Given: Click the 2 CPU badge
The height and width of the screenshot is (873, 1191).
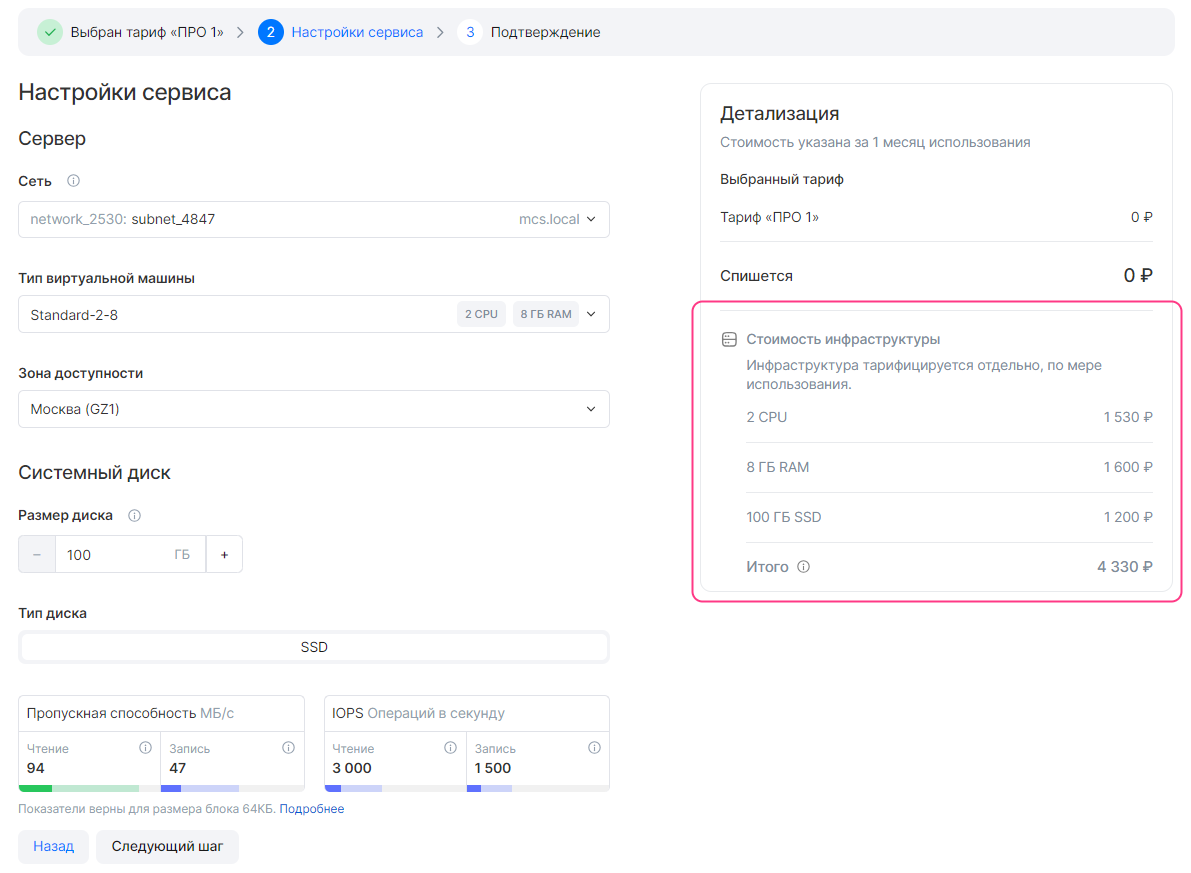Looking at the screenshot, I should [482, 315].
